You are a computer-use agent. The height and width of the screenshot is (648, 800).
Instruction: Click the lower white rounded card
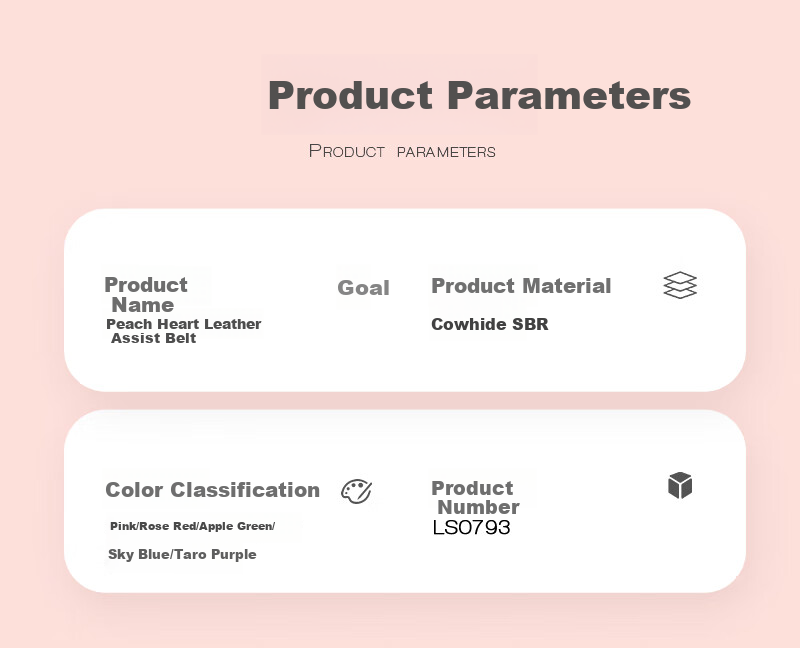click(x=405, y=501)
